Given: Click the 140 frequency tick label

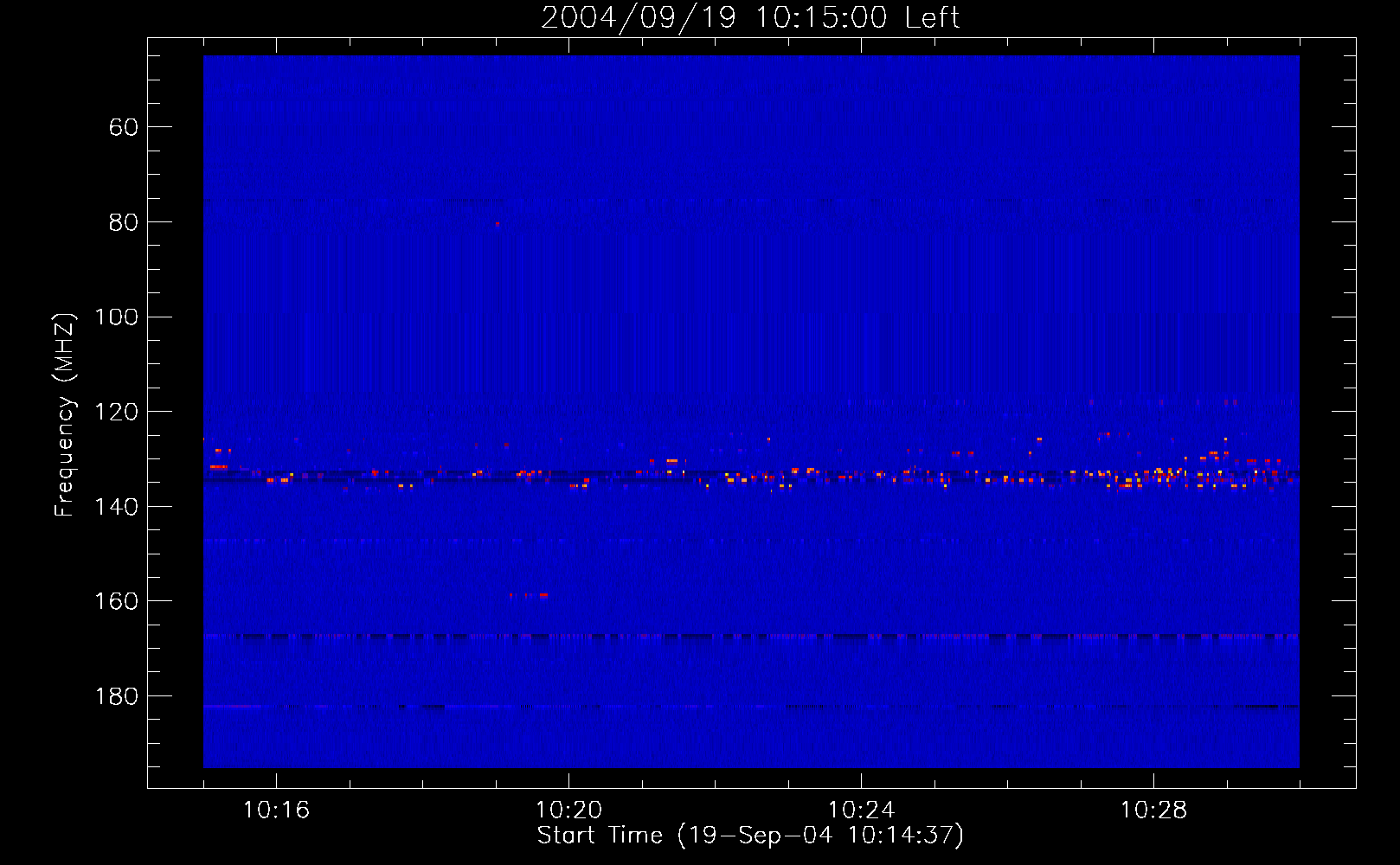Looking at the screenshot, I should pos(116,507).
